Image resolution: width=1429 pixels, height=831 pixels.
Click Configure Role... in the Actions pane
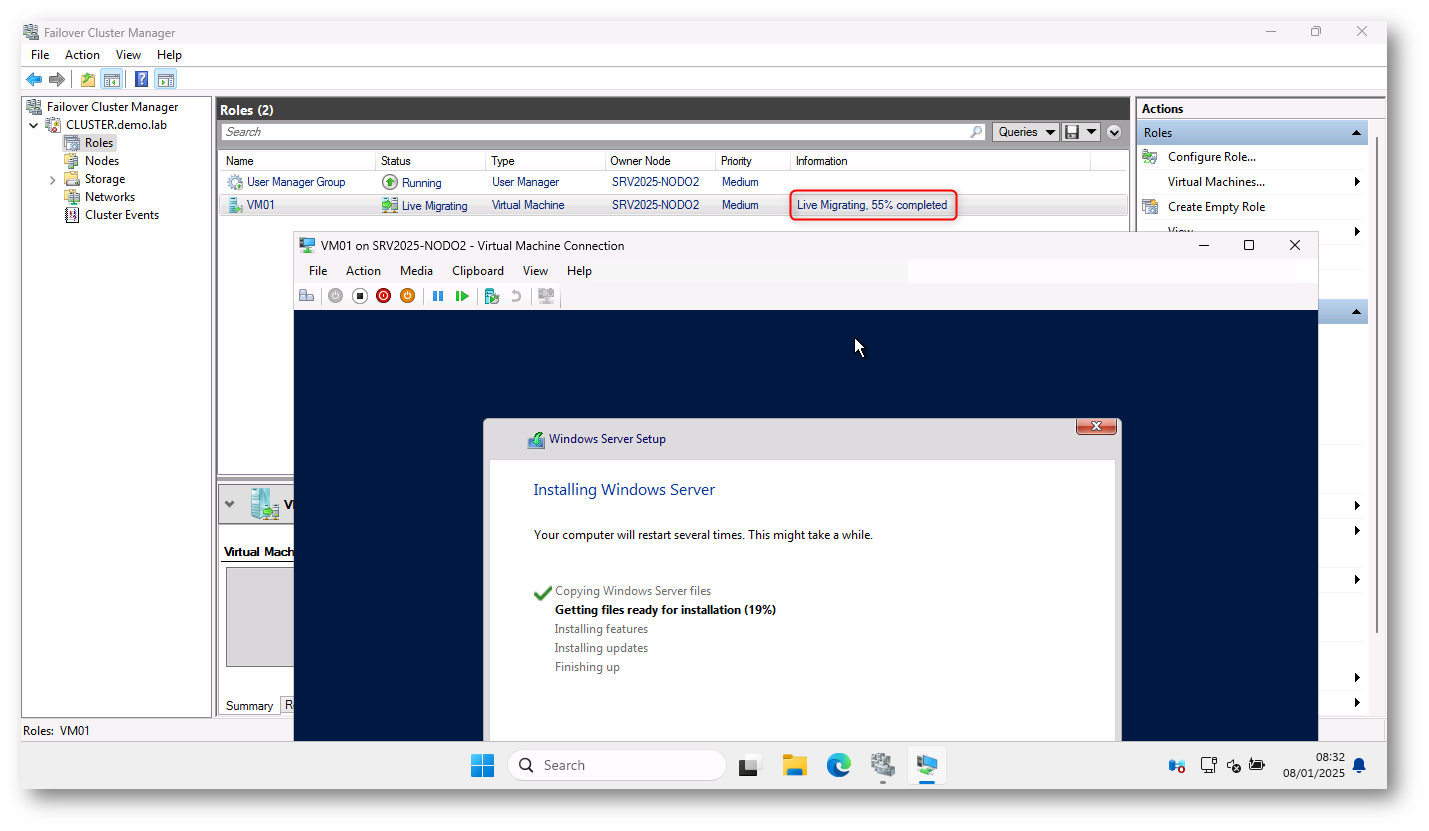pyautogui.click(x=1211, y=157)
